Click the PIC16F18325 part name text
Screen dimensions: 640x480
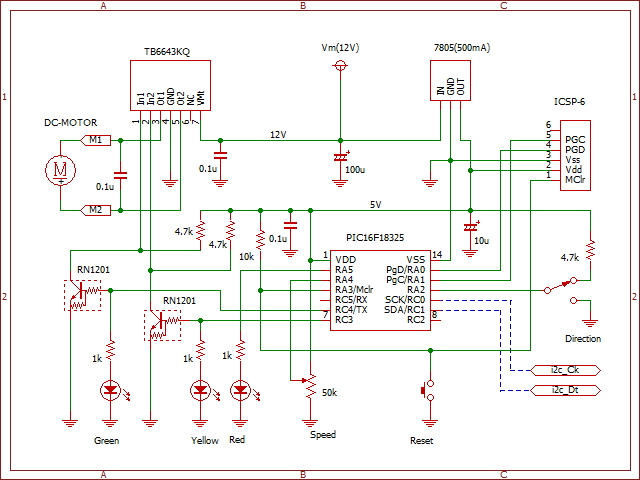pos(375,238)
